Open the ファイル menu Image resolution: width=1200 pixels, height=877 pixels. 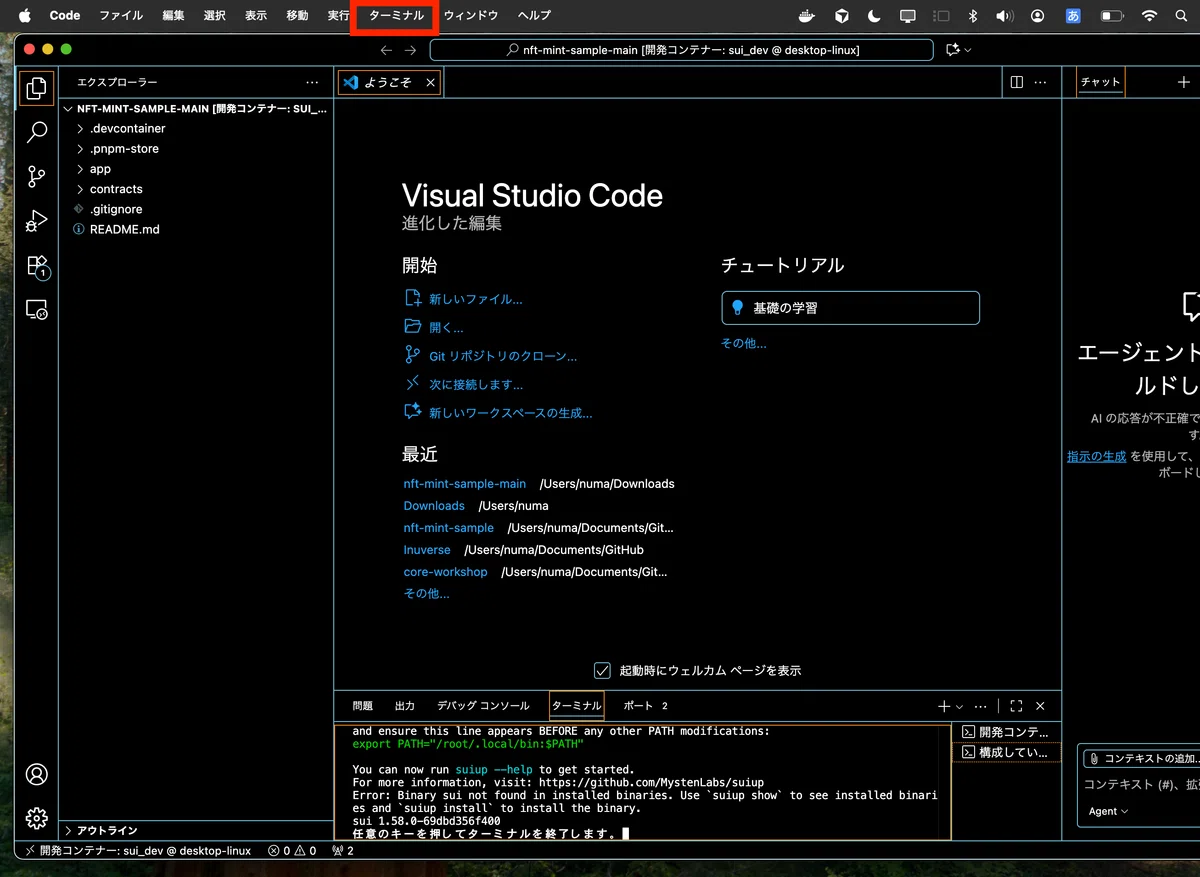(x=121, y=16)
